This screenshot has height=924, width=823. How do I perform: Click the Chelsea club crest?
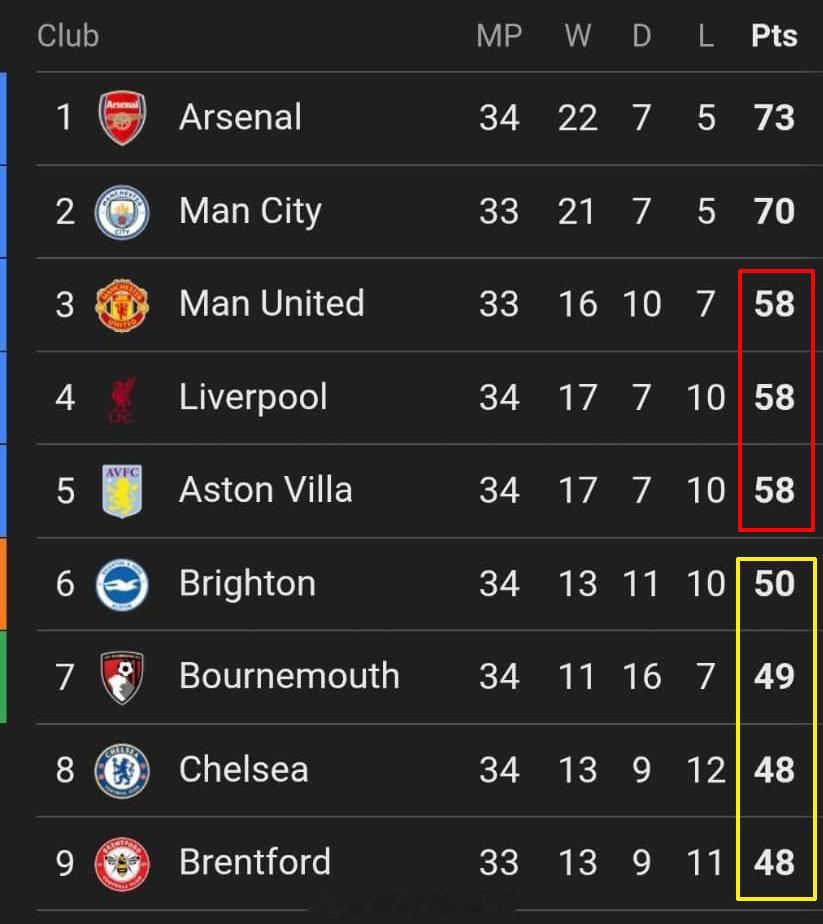coord(122,770)
